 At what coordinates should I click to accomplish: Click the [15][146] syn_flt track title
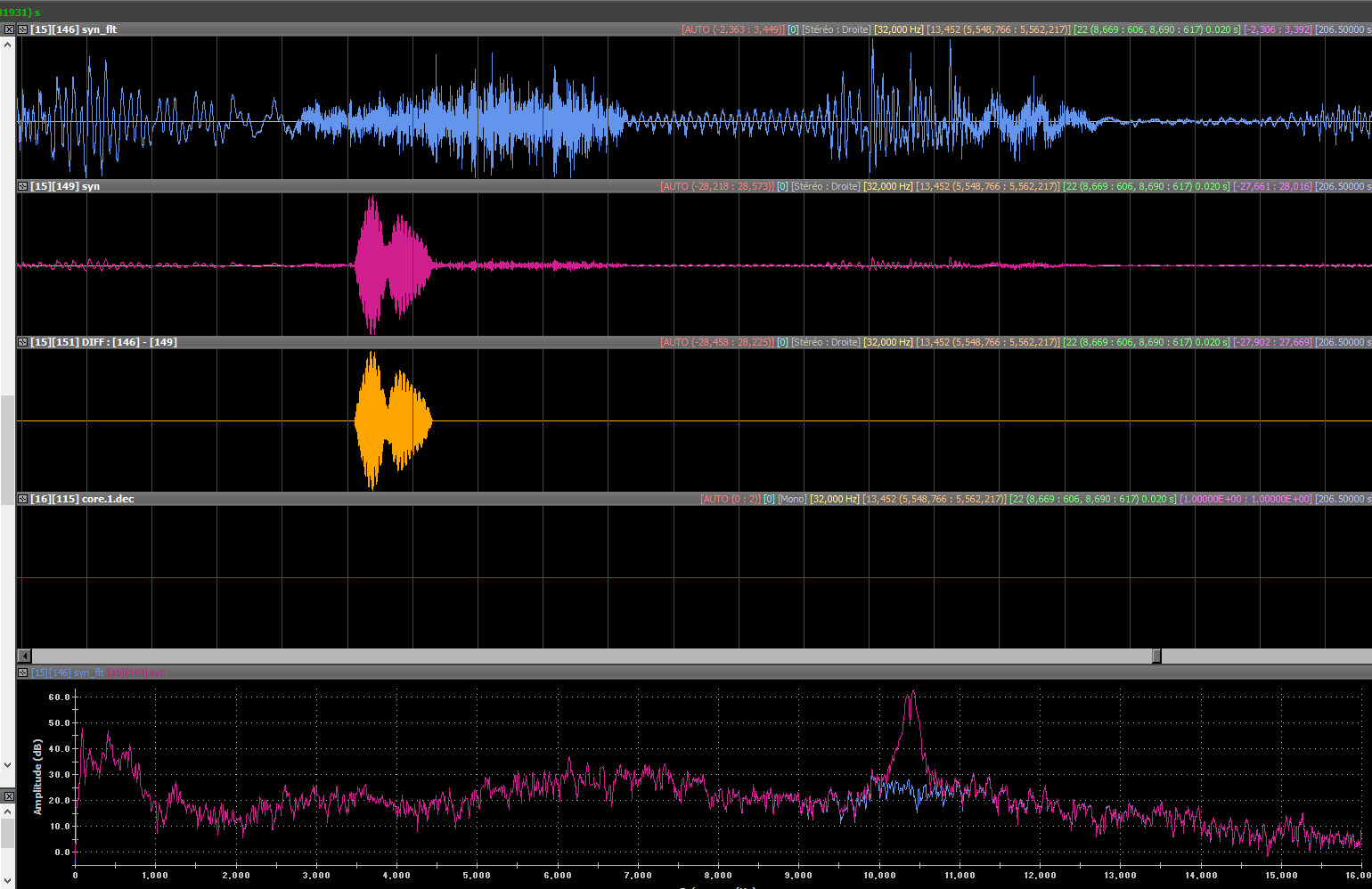pos(73,29)
